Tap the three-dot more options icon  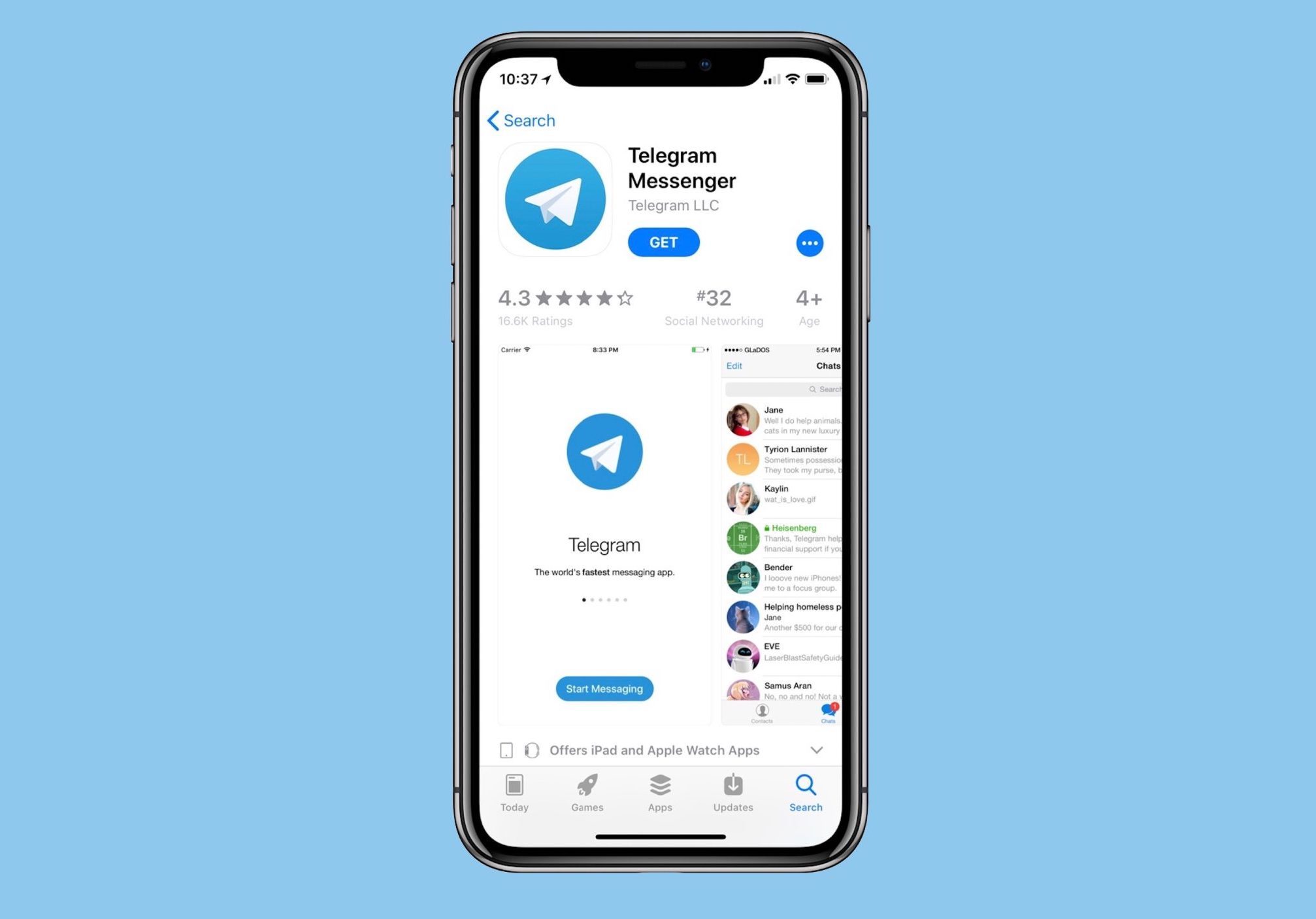[810, 243]
